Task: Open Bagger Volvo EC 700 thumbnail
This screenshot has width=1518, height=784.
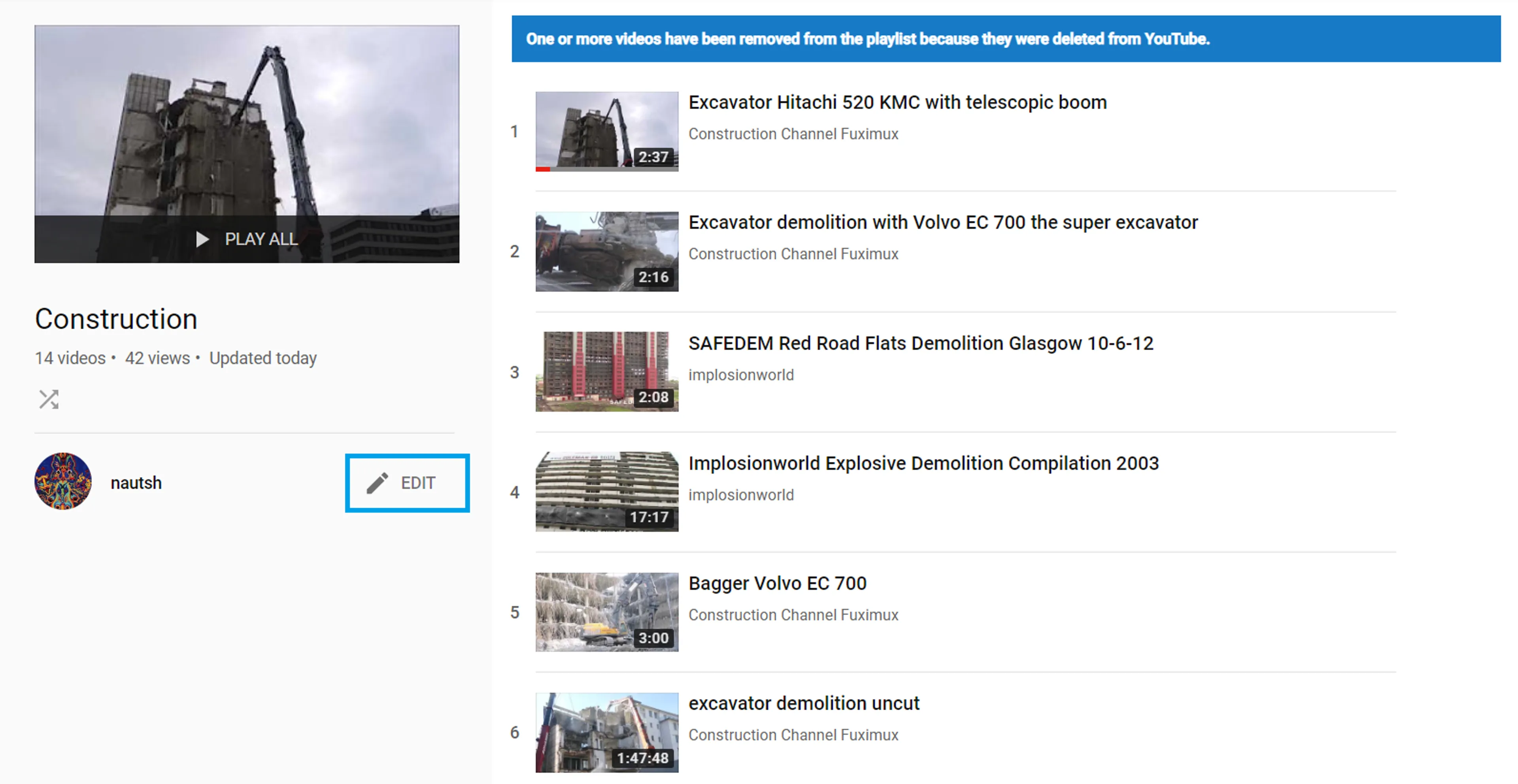Action: tap(606, 612)
